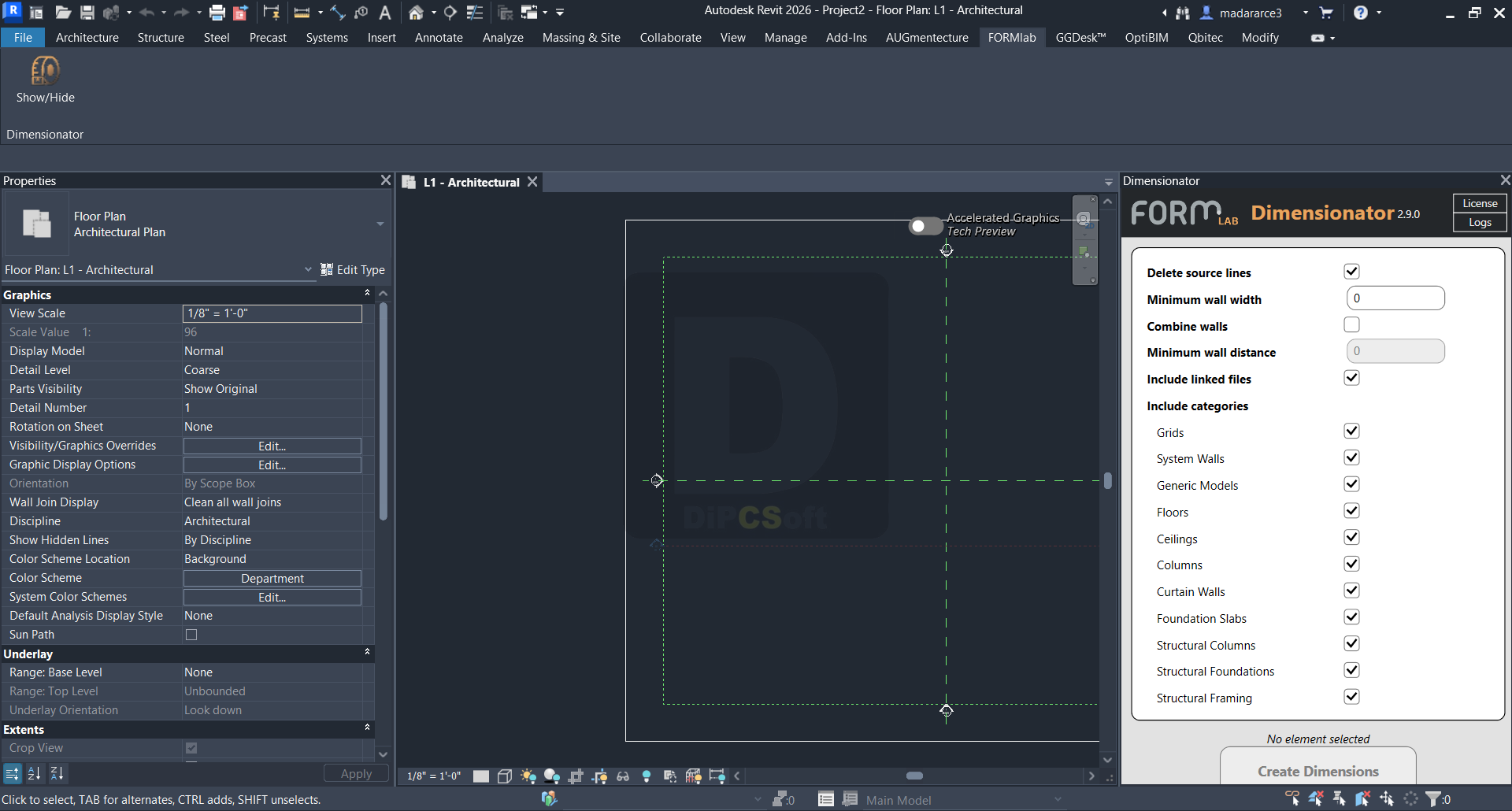Toggle the Sun Path property checkbox

click(x=191, y=635)
